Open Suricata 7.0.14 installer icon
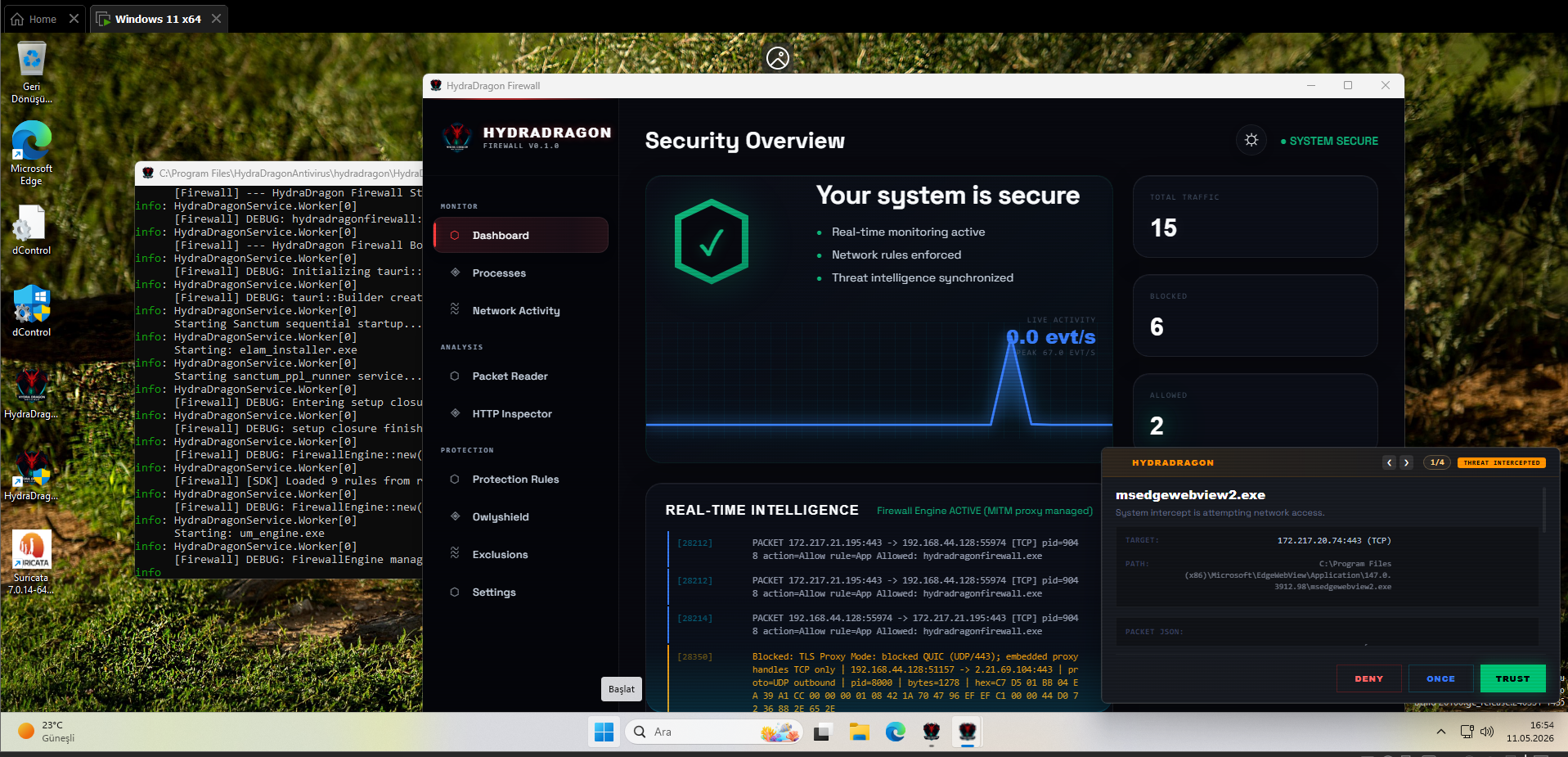Image resolution: width=1568 pixels, height=757 pixels. pos(32,562)
